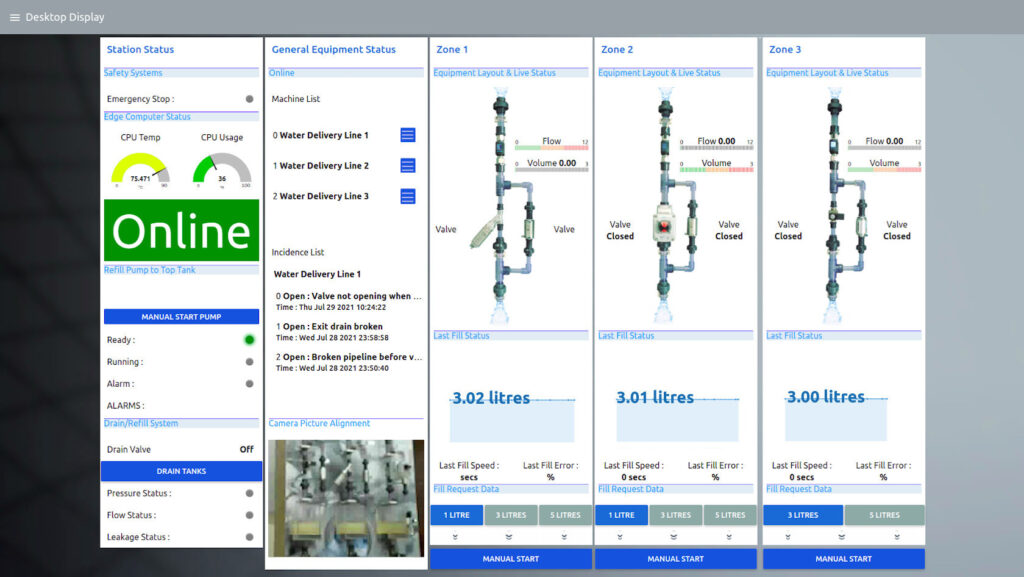Open the hamburger menu beside Desktop Display
This screenshot has width=1024, height=577.
14,17
